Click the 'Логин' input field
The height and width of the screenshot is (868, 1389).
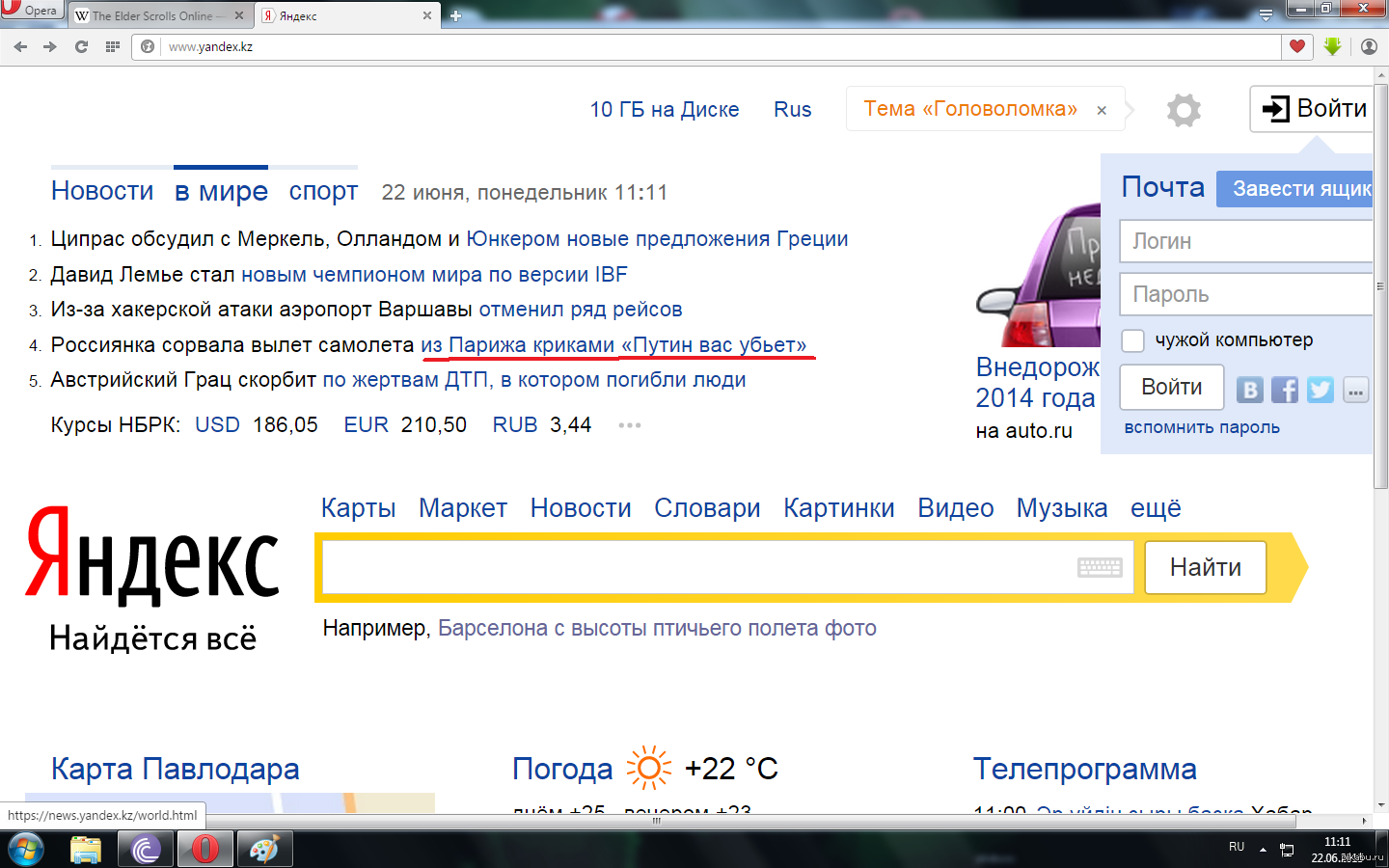coord(1244,241)
